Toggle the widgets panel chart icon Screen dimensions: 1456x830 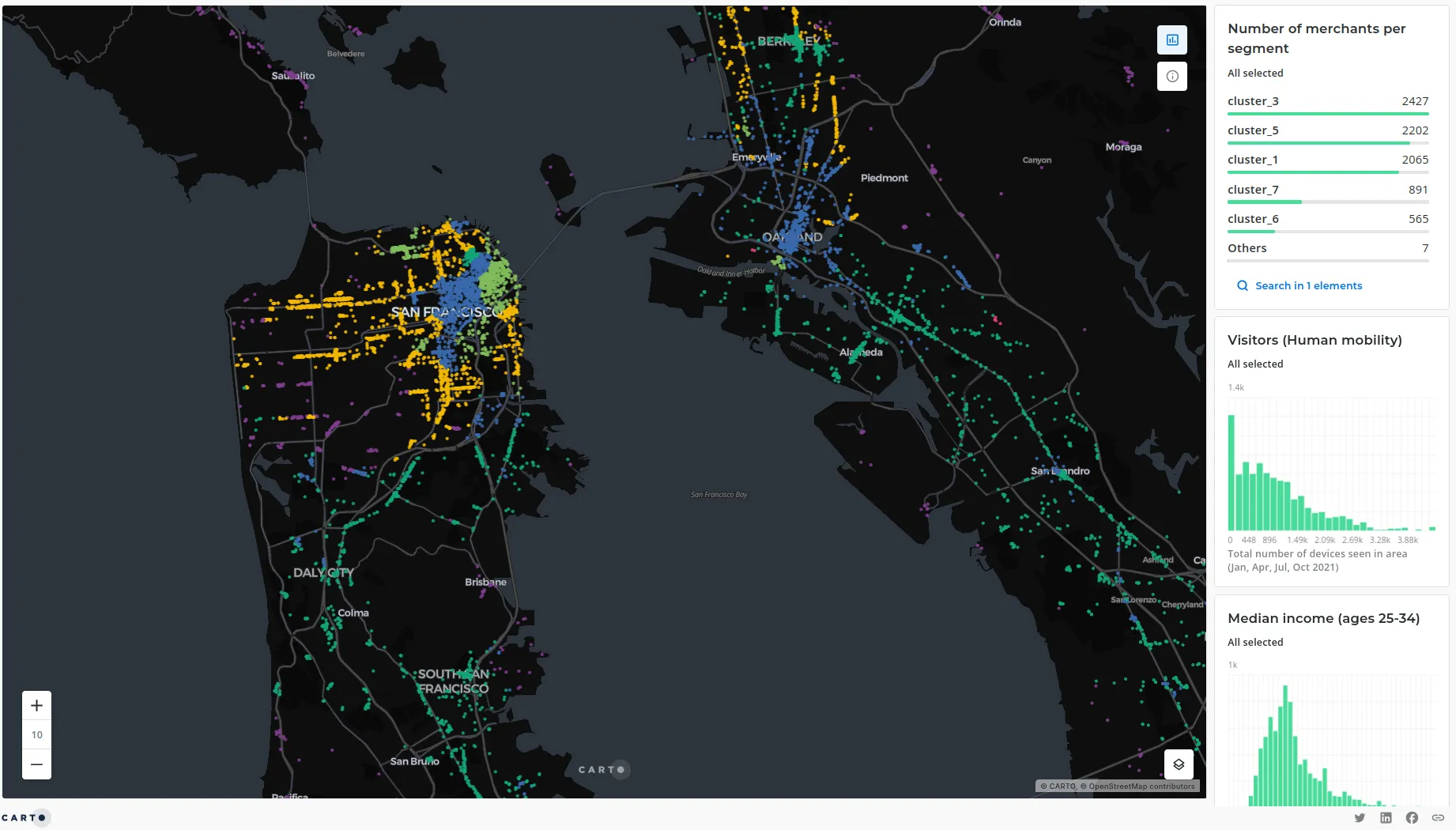pos(1171,40)
